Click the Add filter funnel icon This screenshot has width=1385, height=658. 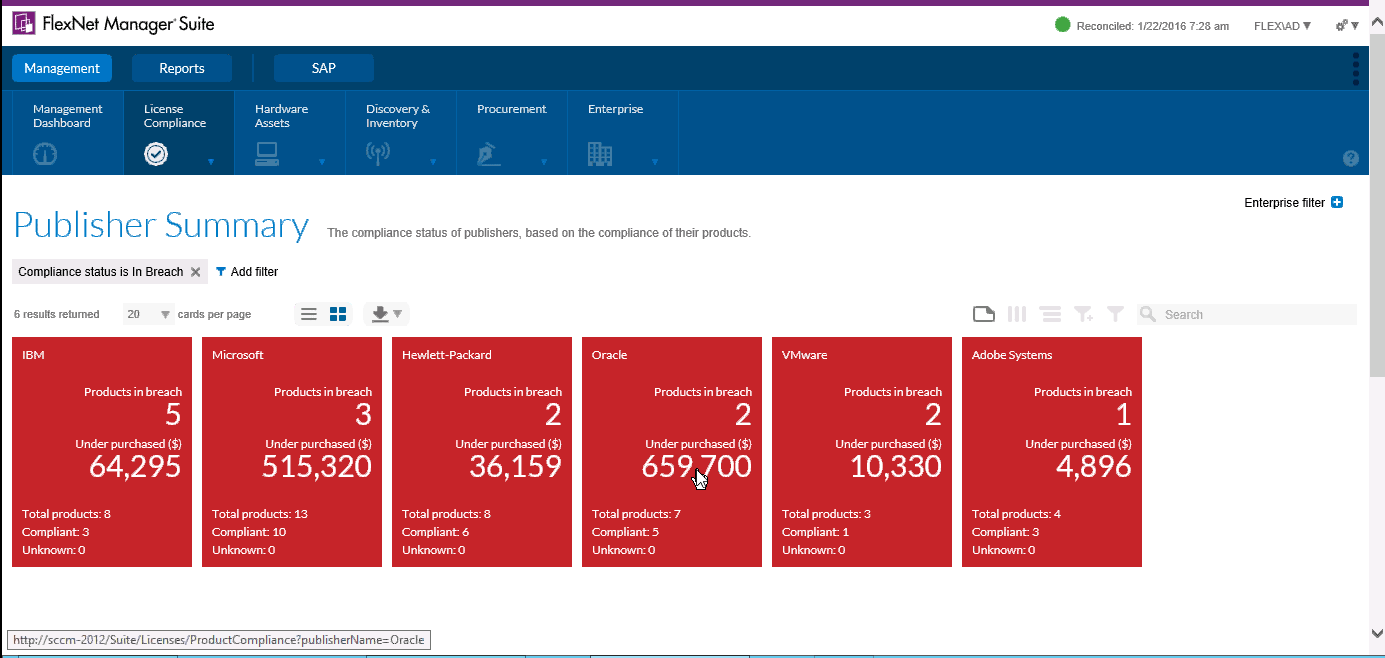click(x=222, y=272)
